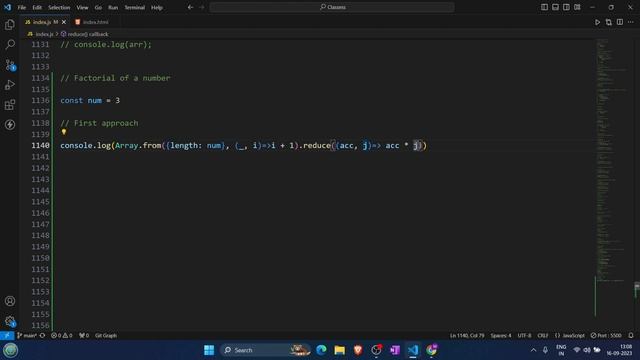The image size is (640, 360).
Task: Open the Edit menu
Action: click(37, 7)
